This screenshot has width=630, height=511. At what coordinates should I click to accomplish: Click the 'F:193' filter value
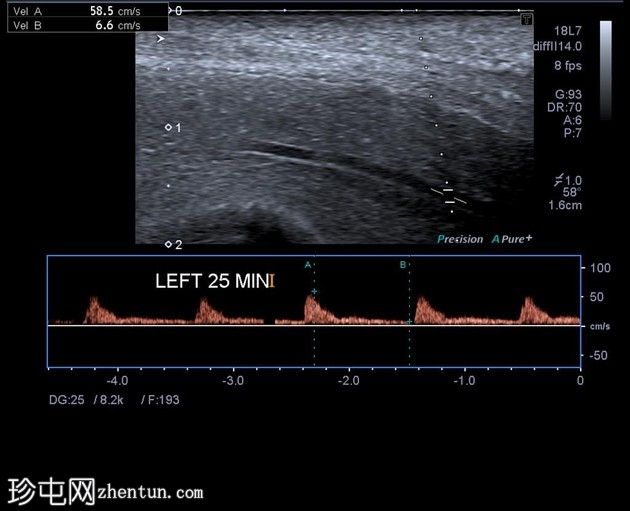164,400
